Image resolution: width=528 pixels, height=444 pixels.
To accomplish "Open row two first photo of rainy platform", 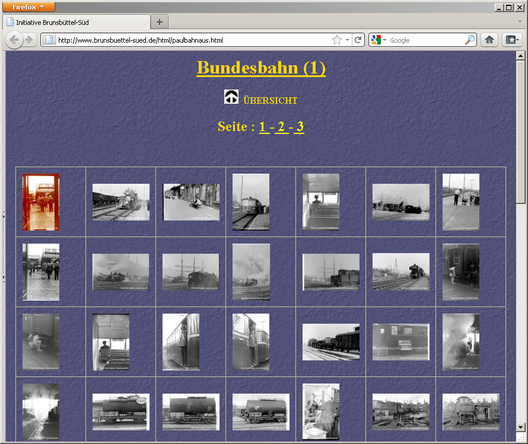I will pyautogui.click(x=41, y=272).
